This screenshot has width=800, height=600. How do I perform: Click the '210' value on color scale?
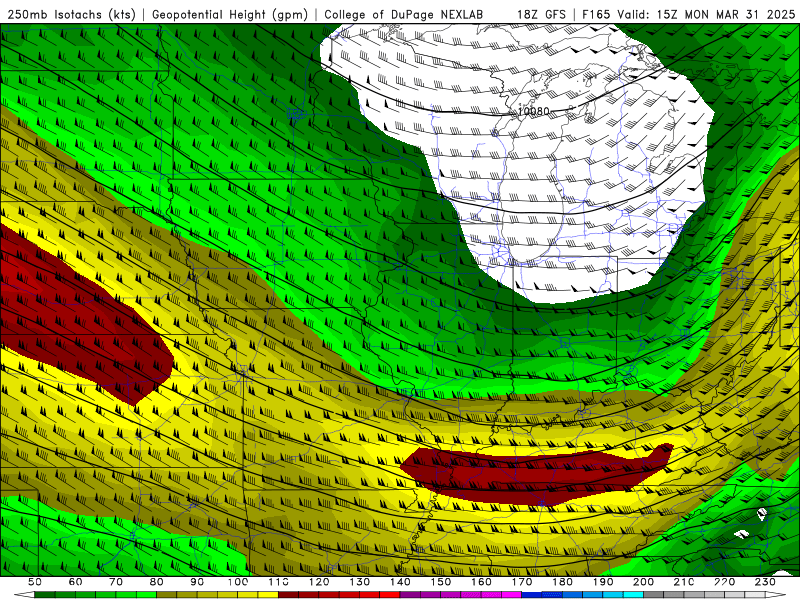(684, 582)
